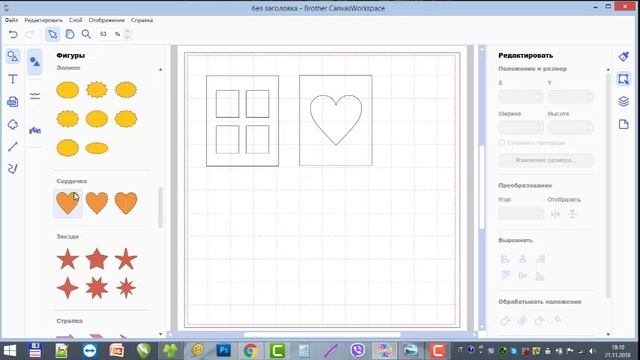Open the image tracing tool icon

(13, 102)
